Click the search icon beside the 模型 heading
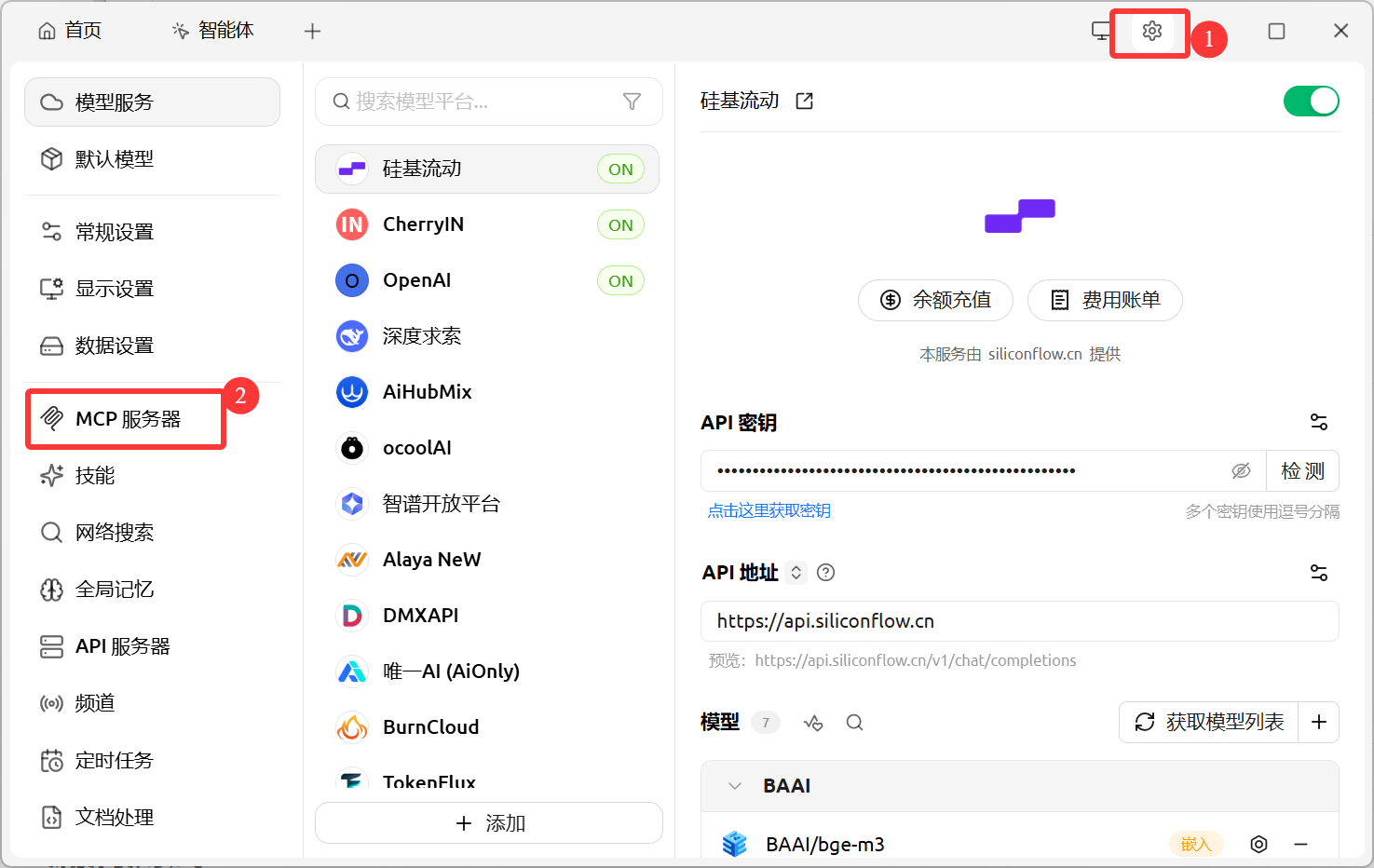The height and width of the screenshot is (868, 1374). coord(854,723)
